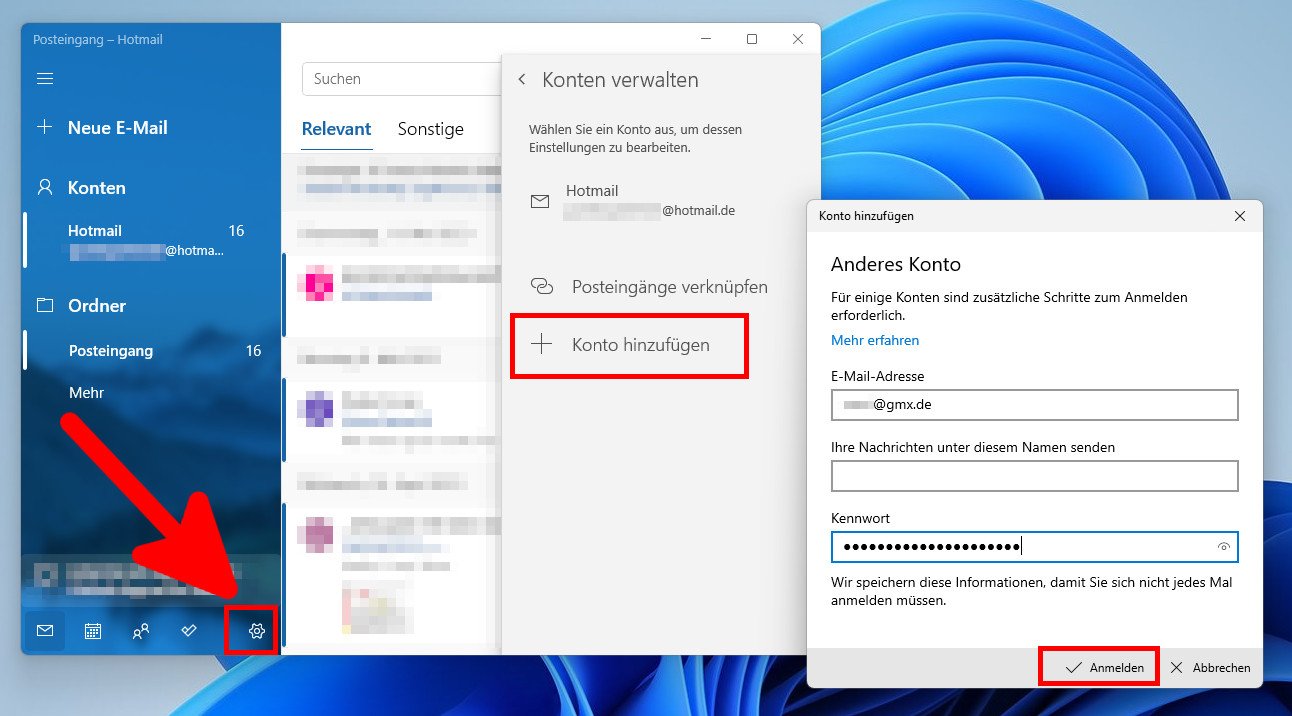The height and width of the screenshot is (716, 1292).
Task: Click the plus icon next to Konto hinzufügen
Action: 541,344
